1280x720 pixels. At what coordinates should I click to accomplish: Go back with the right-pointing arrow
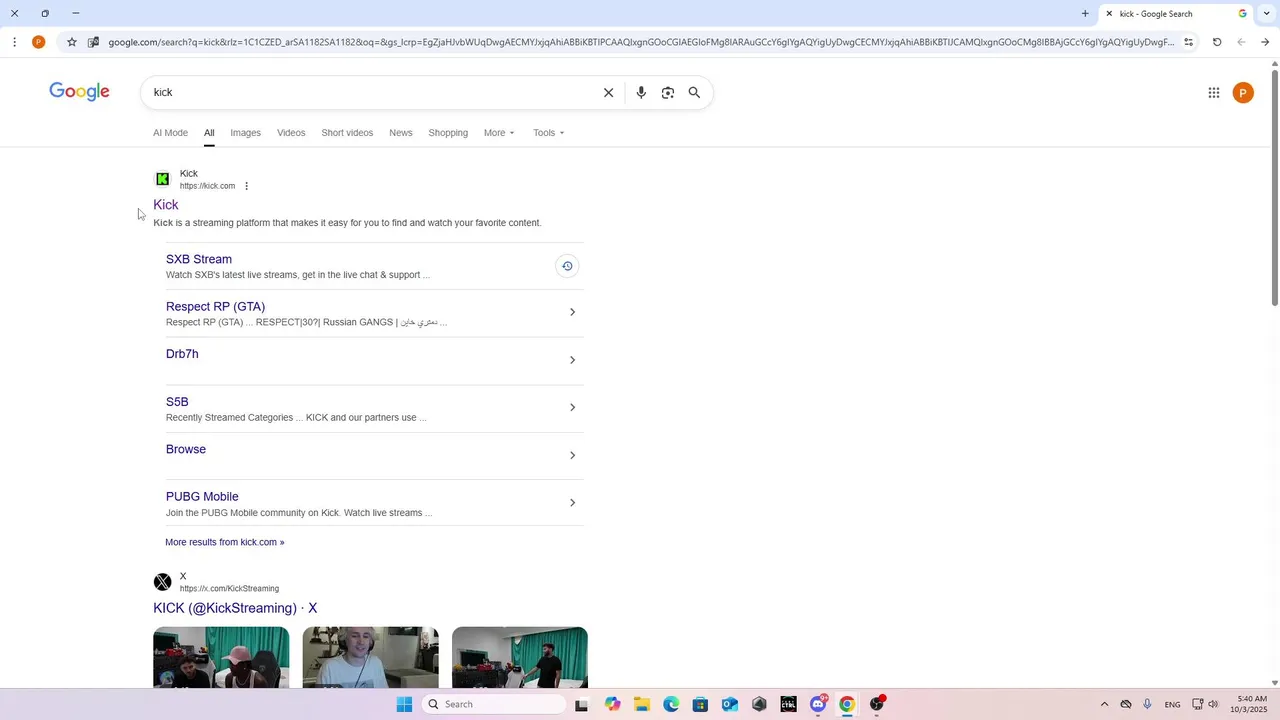tap(1265, 42)
